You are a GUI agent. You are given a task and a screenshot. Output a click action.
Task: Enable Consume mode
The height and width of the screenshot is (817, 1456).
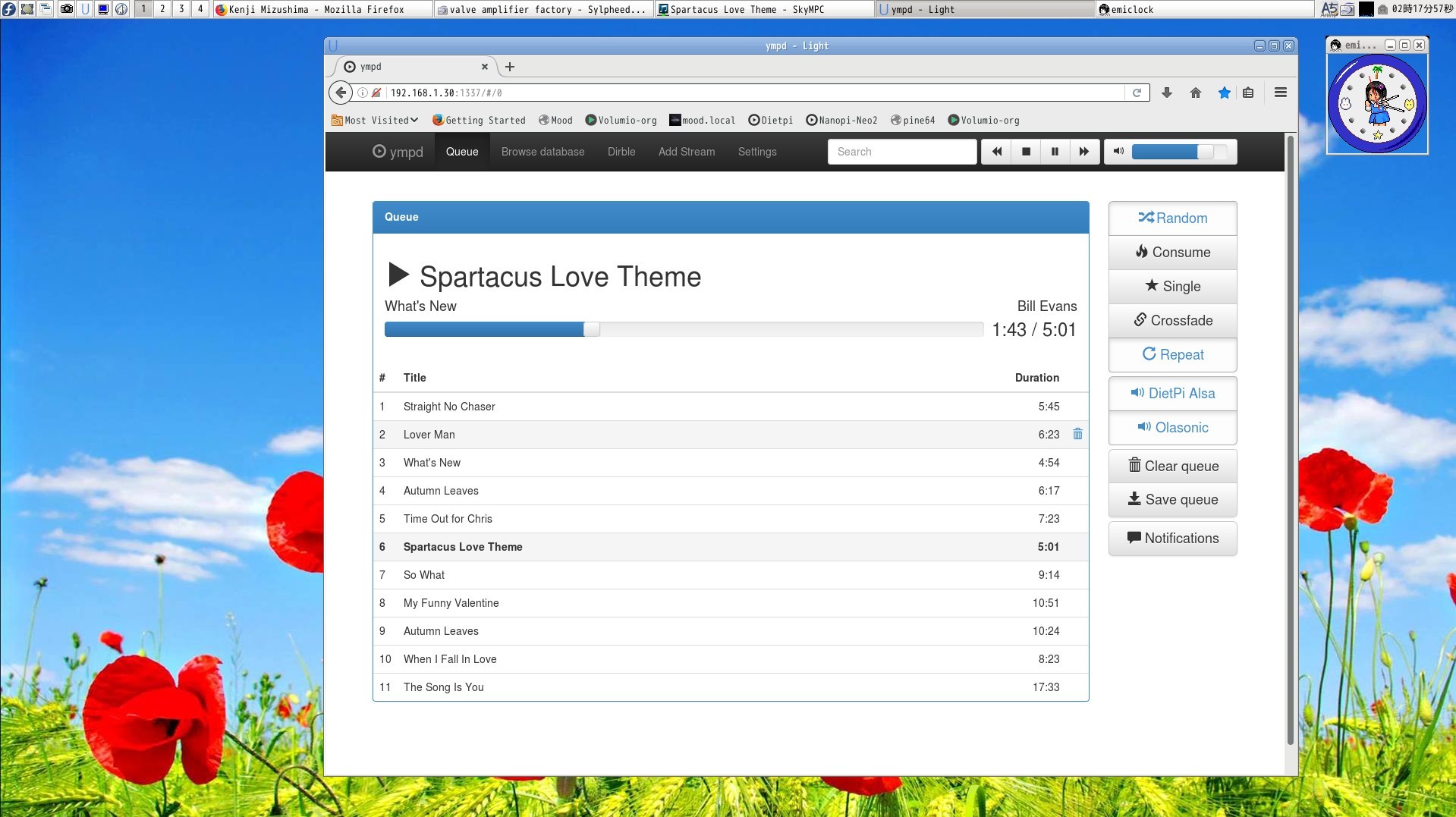1172,253
